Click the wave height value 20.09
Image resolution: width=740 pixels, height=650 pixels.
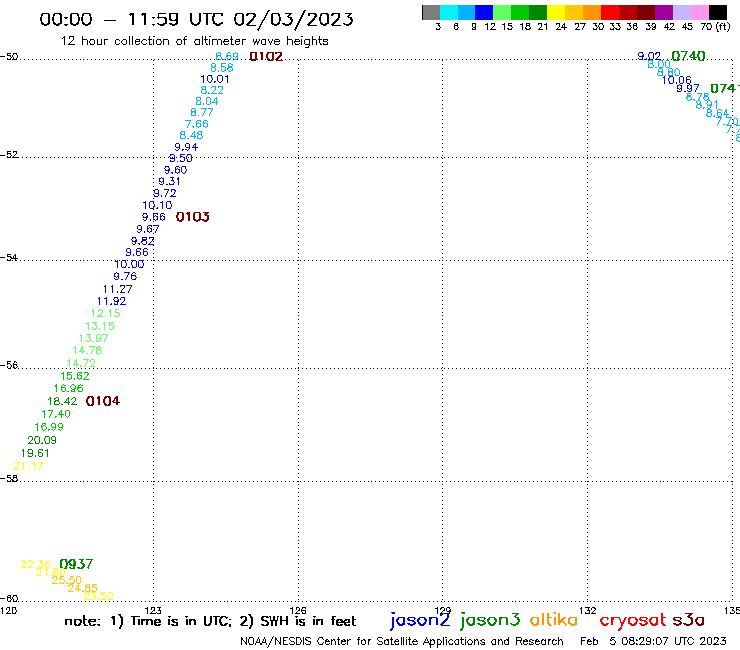pos(42,440)
